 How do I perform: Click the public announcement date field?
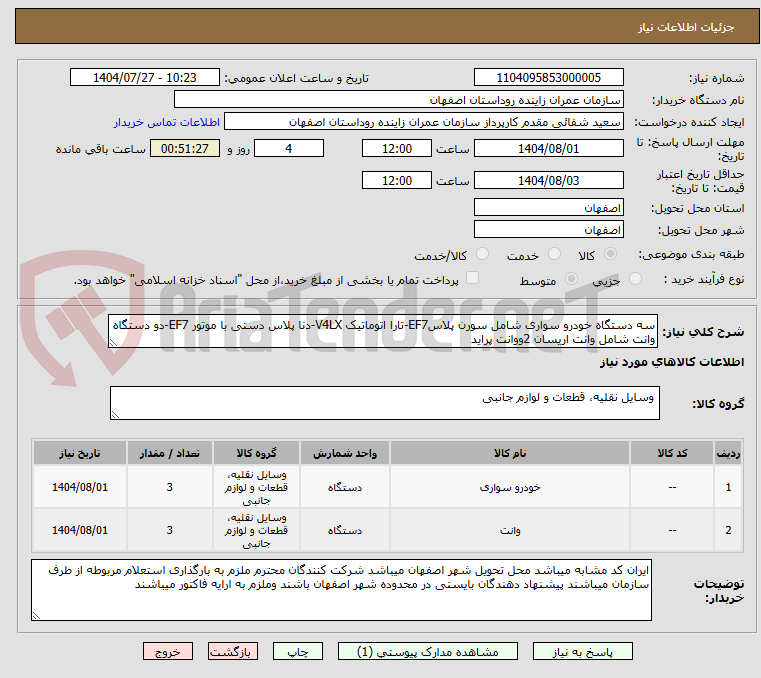pos(145,78)
